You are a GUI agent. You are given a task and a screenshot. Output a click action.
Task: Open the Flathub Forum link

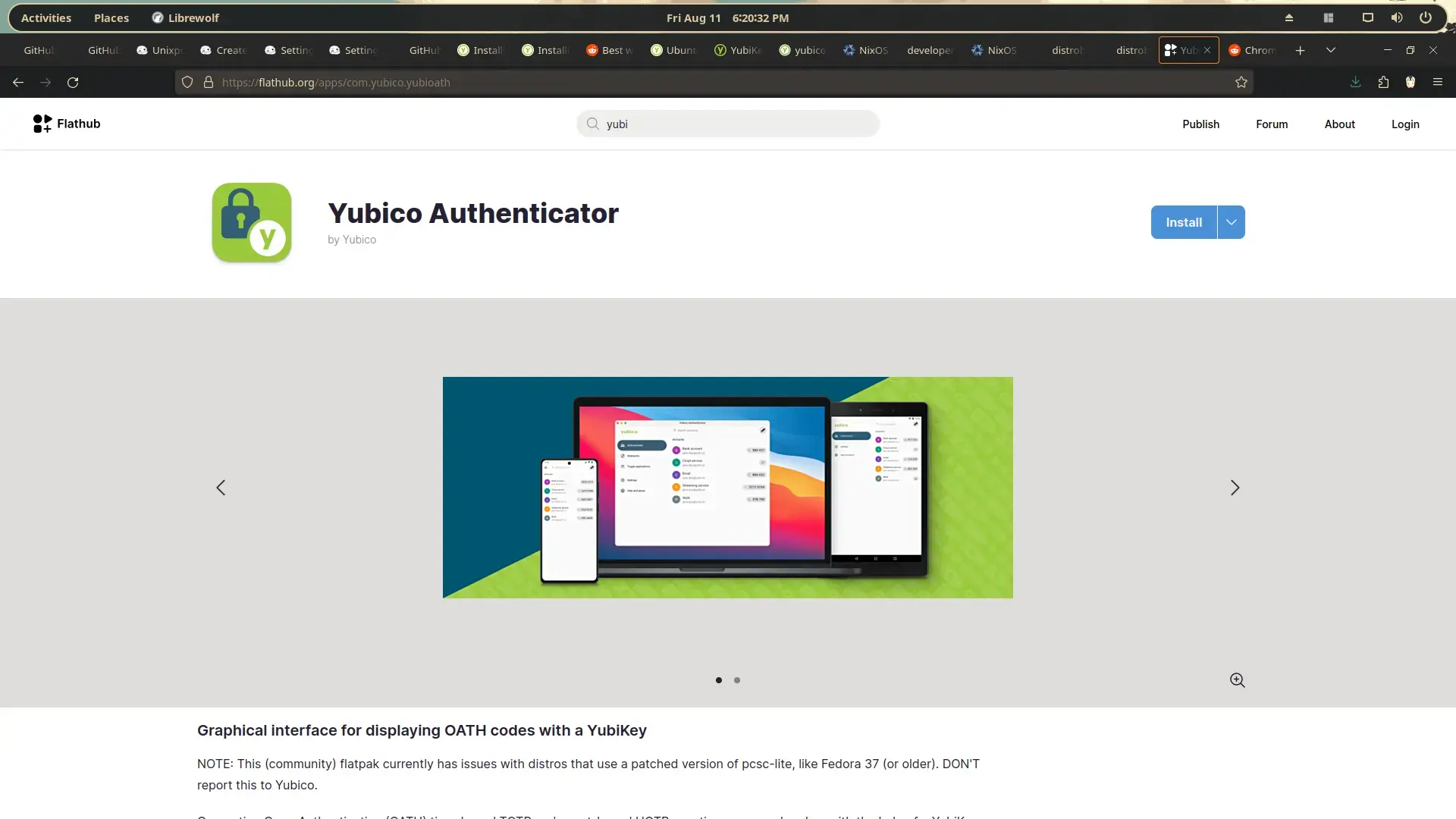click(1272, 124)
